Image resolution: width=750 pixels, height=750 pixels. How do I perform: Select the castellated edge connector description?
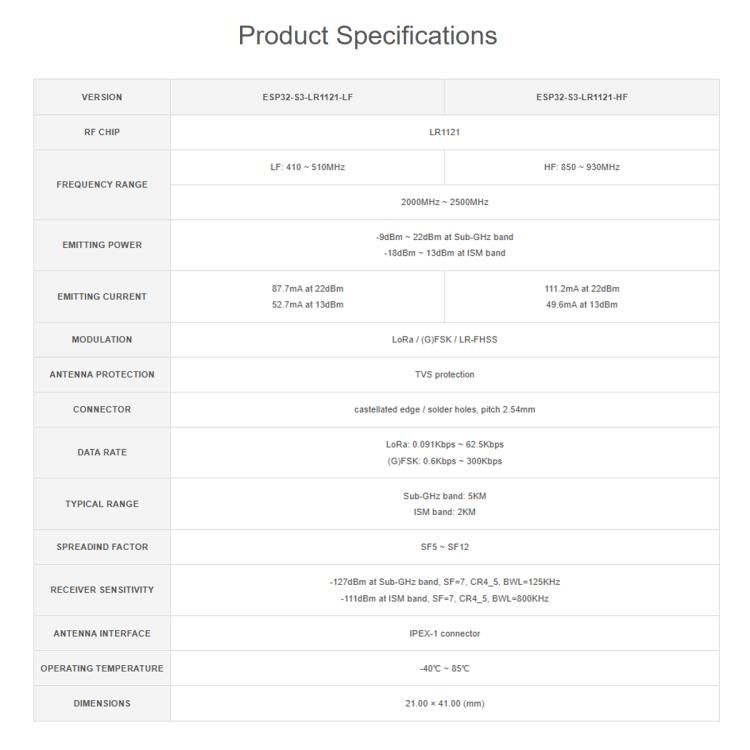click(444, 409)
